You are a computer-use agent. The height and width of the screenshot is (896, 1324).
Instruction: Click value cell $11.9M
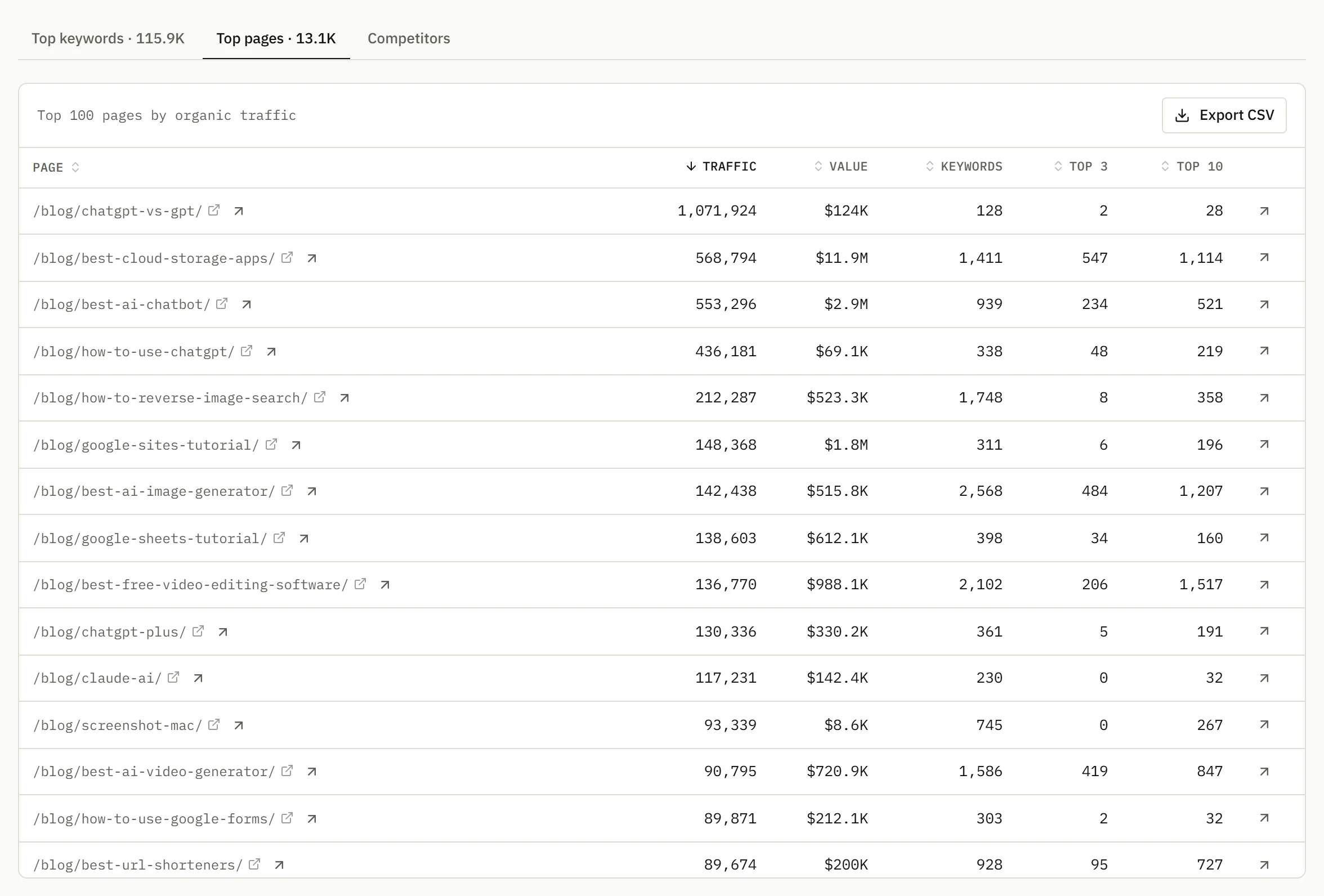[x=842, y=258]
